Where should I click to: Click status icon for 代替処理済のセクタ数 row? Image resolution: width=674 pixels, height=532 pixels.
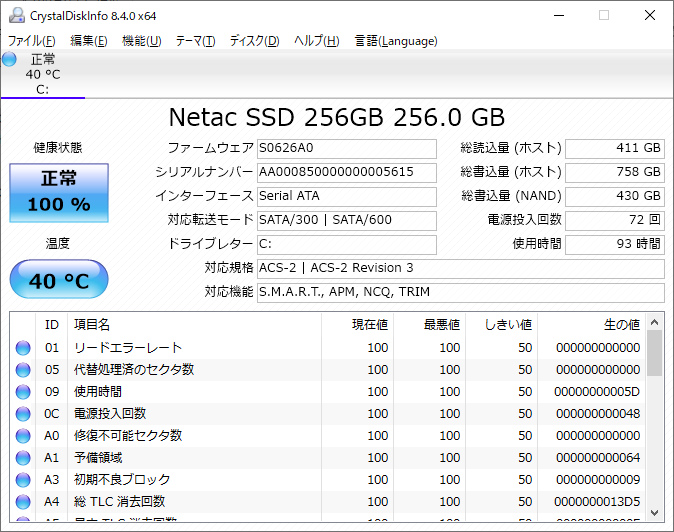(x=23, y=370)
